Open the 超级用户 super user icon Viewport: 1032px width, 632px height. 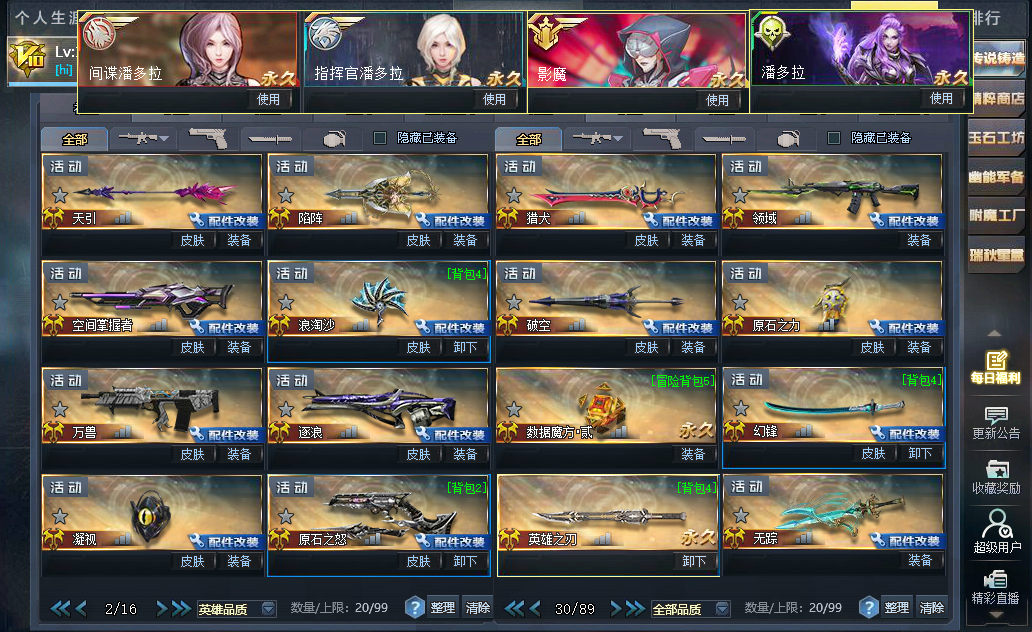pos(996,532)
